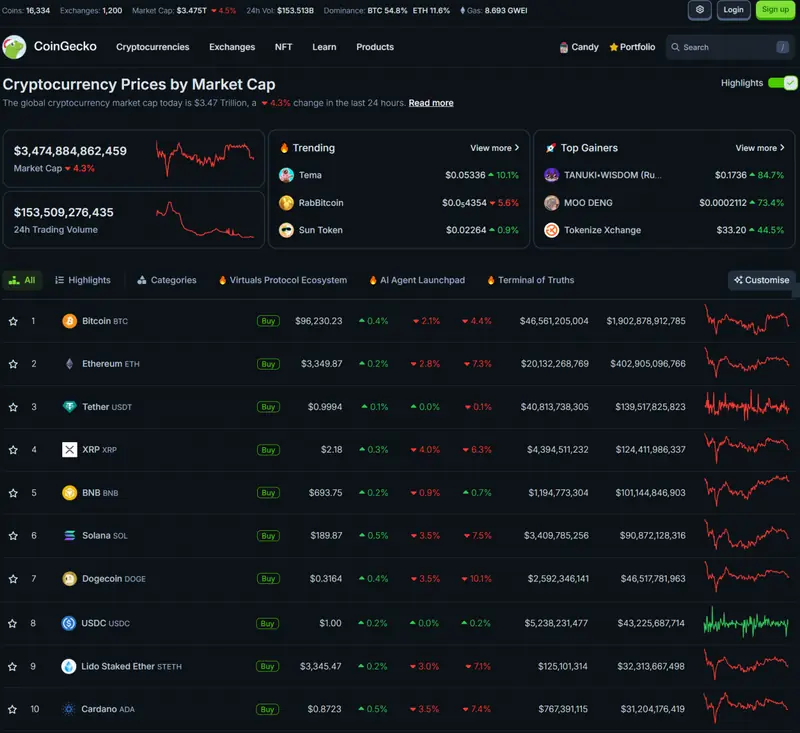Open the Learn nav menu
The width and height of the screenshot is (800, 733).
pos(324,47)
